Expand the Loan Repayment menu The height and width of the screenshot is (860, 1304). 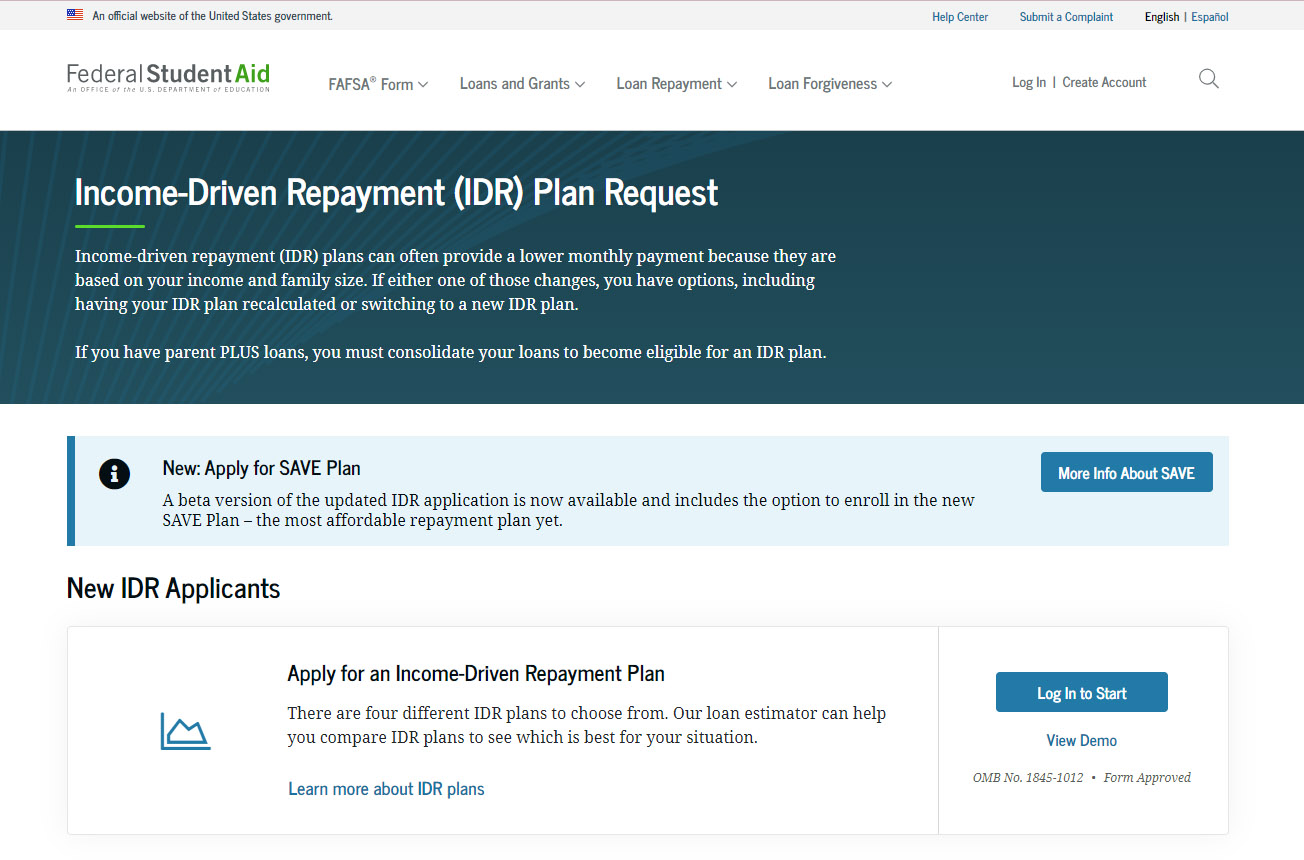pyautogui.click(x=676, y=84)
